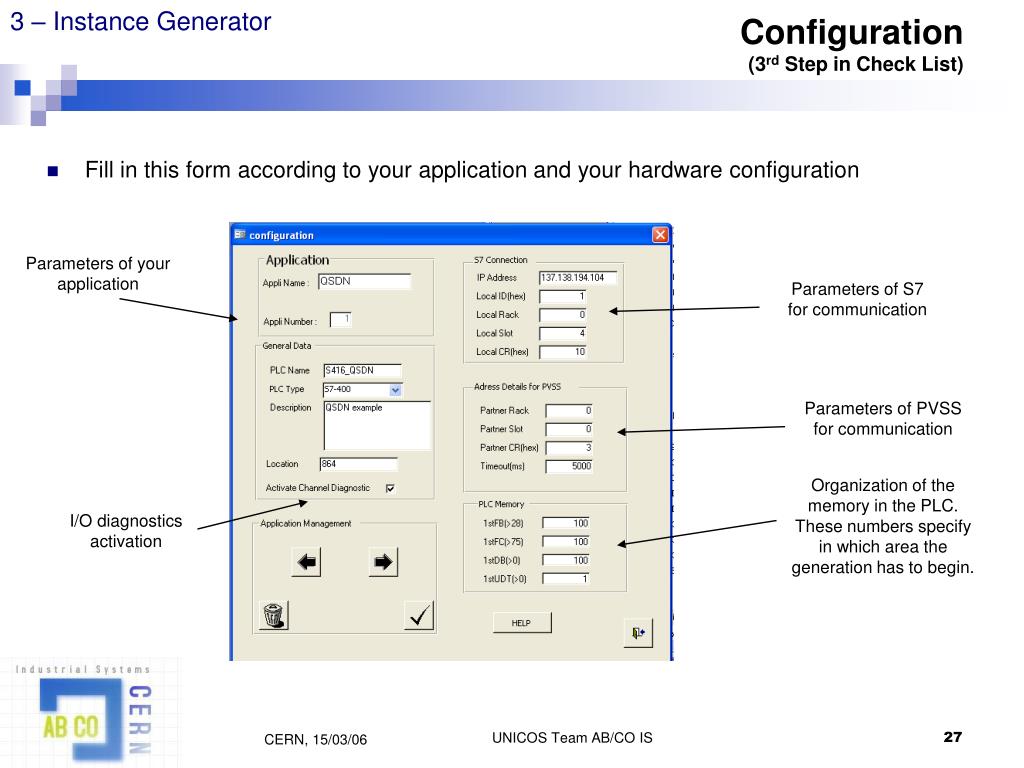Click the Partner Slot field

(x=569, y=429)
